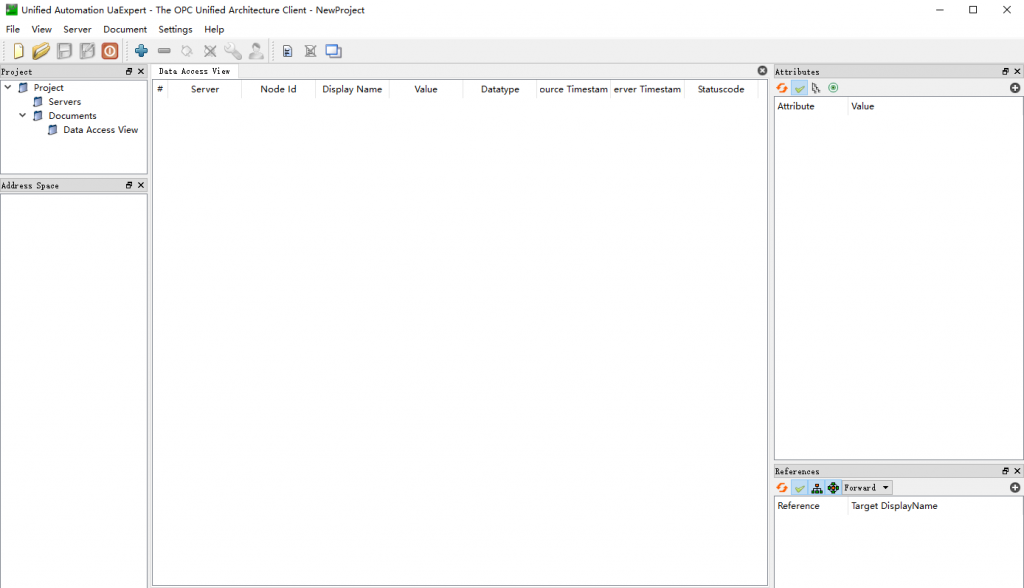Screen dimensions: 1024x588
Task: Open the View menu
Action: (41, 29)
